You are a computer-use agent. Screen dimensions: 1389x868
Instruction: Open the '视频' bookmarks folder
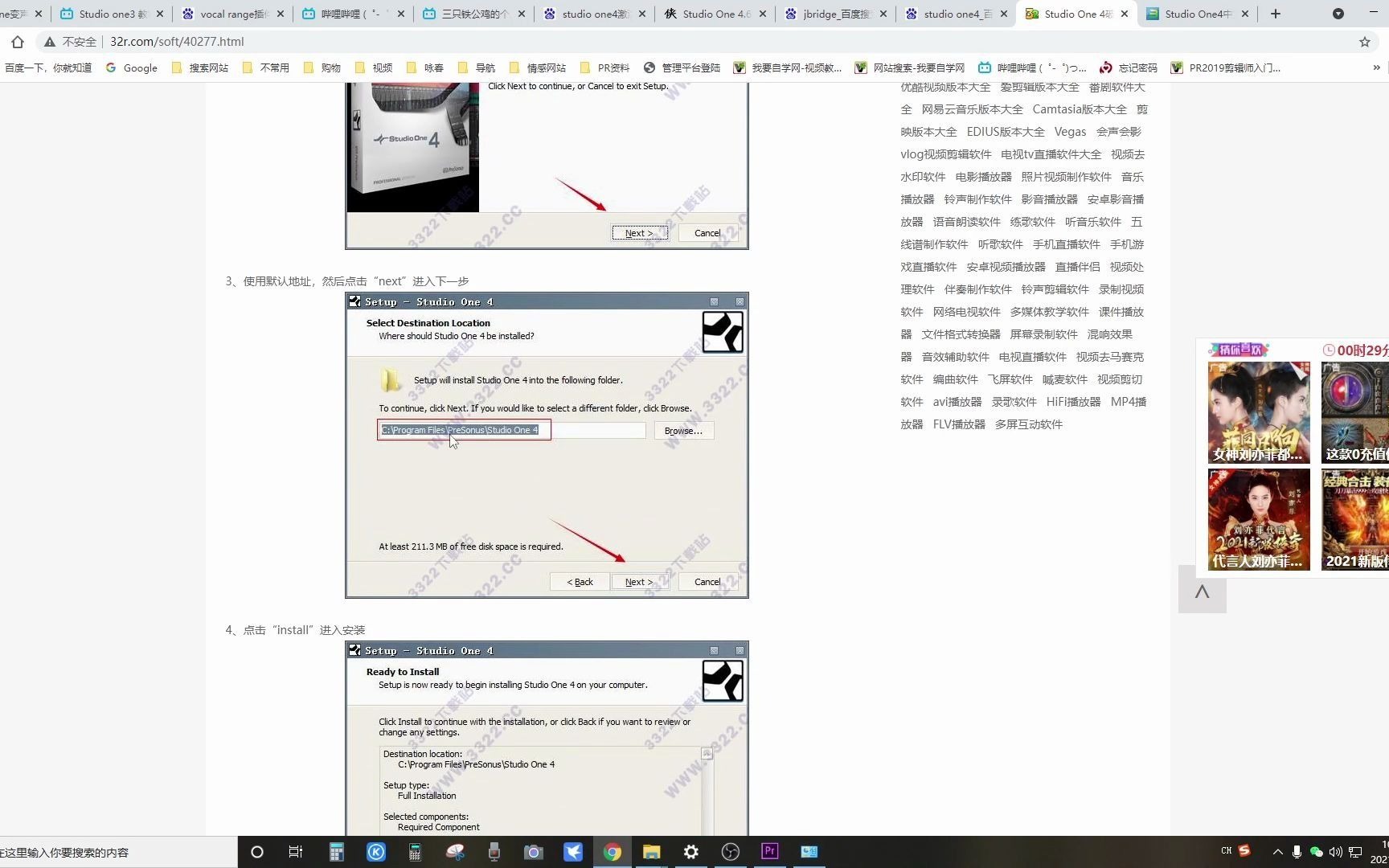point(373,68)
